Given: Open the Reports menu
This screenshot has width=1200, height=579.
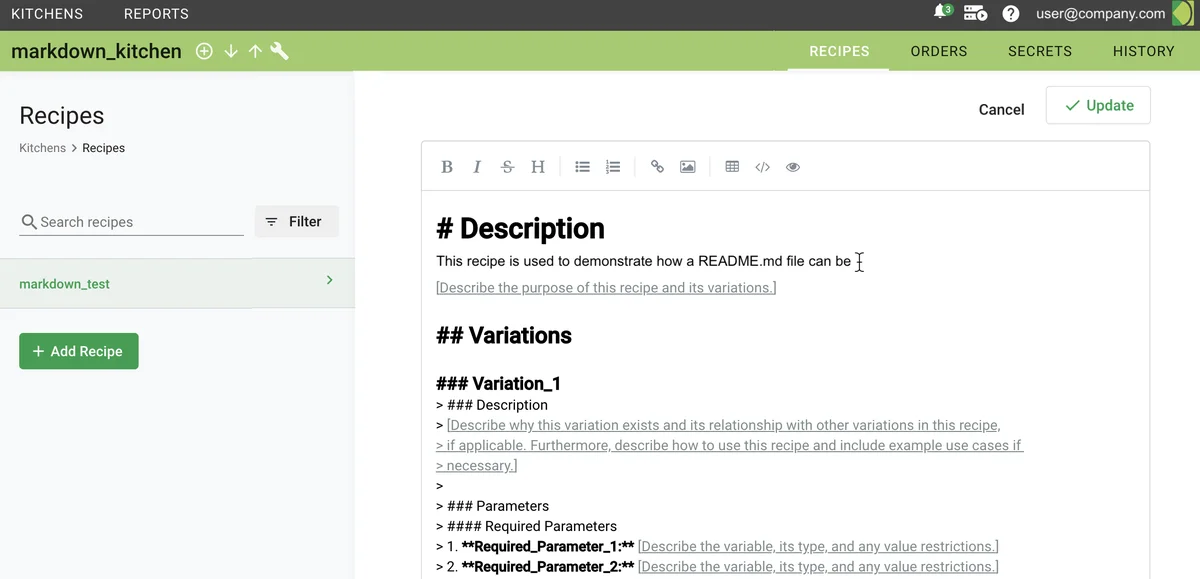Looking at the screenshot, I should click(x=156, y=14).
